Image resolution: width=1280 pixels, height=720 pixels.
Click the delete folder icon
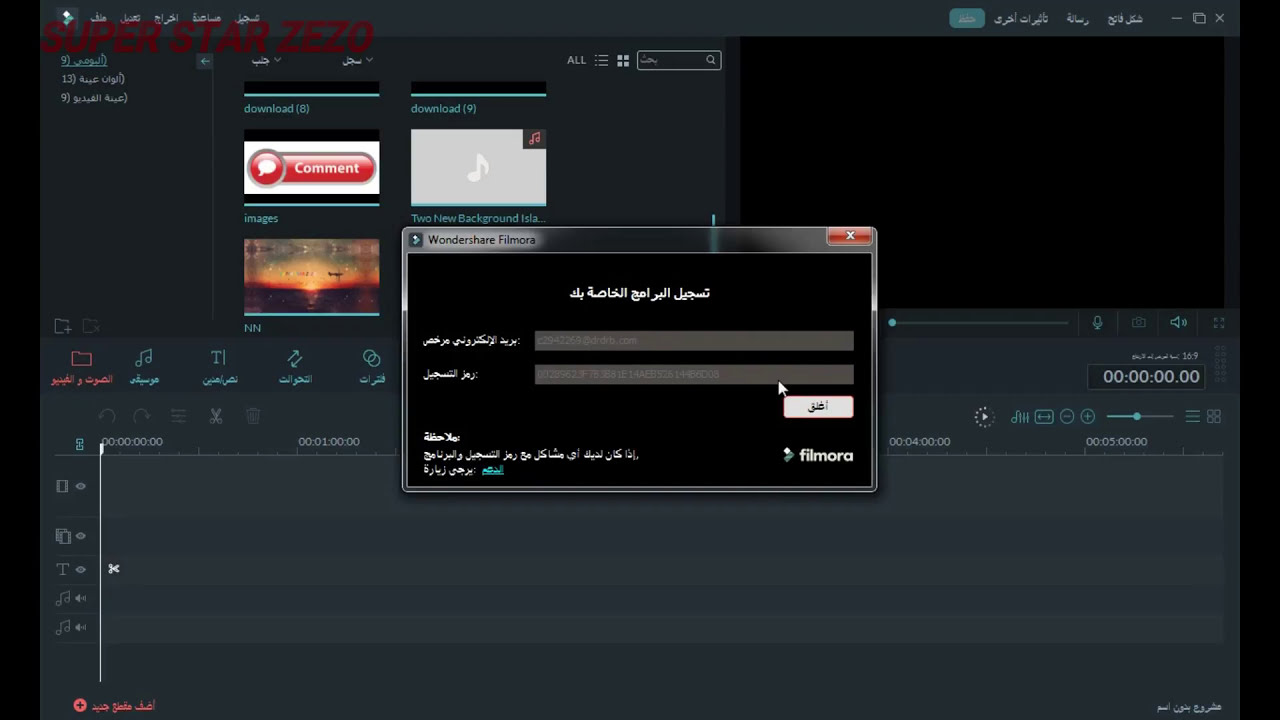click(90, 326)
